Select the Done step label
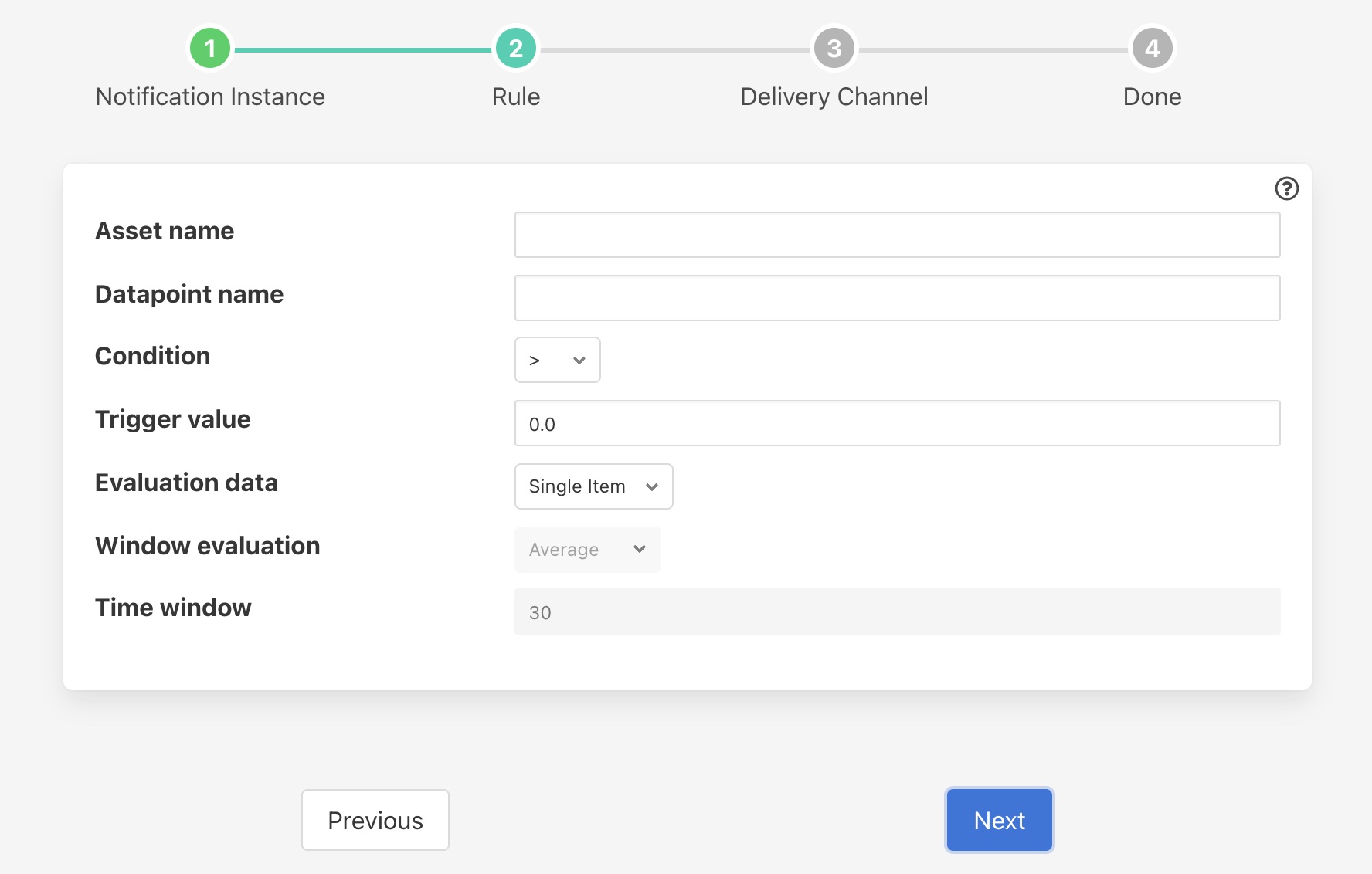 1152,97
